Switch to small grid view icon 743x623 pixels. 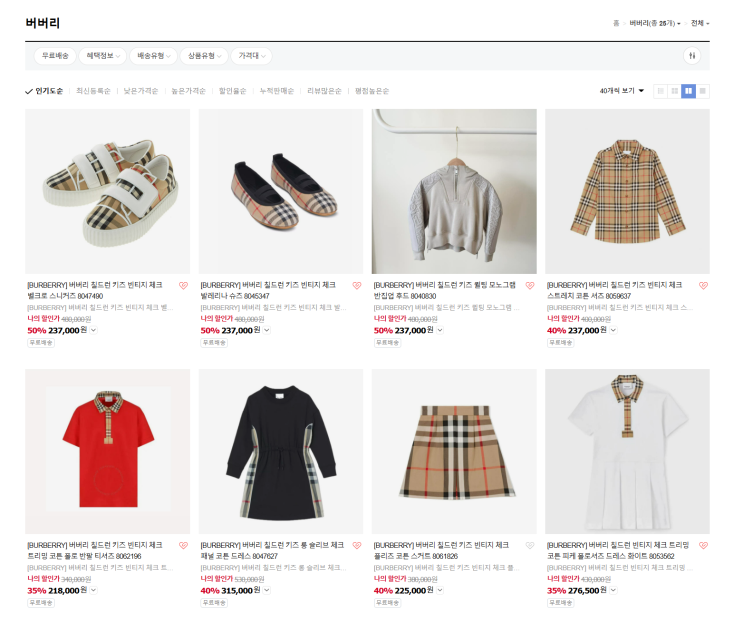[x=674, y=91]
